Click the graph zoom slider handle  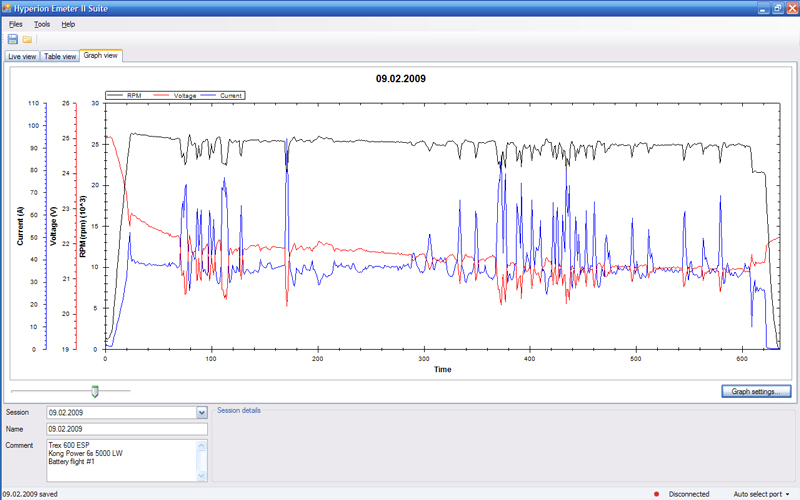pos(95,391)
